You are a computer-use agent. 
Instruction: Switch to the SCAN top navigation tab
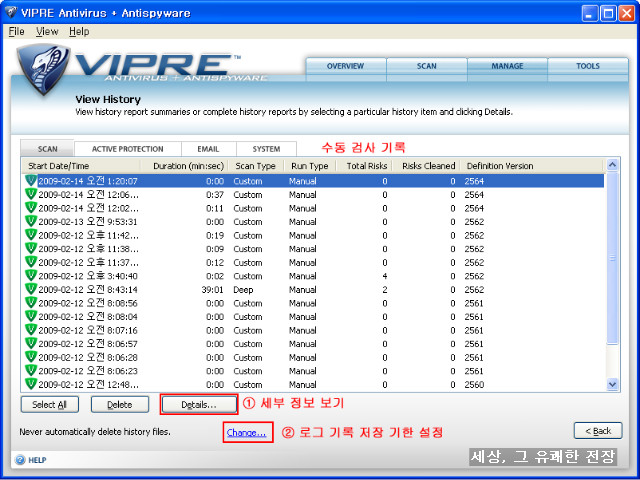427,67
